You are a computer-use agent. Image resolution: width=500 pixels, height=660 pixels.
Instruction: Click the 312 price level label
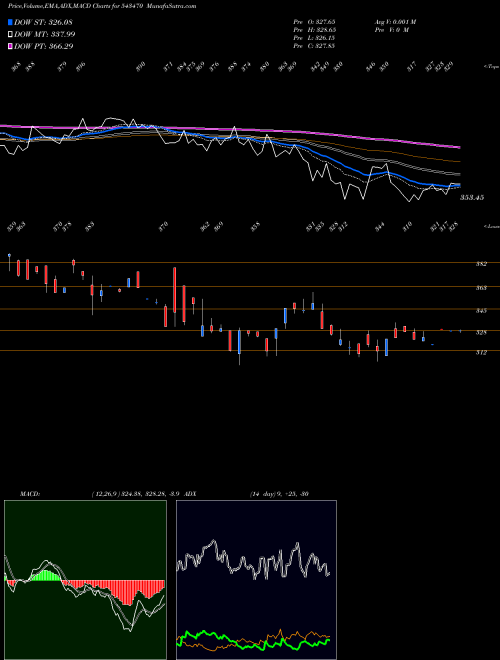[481, 353]
